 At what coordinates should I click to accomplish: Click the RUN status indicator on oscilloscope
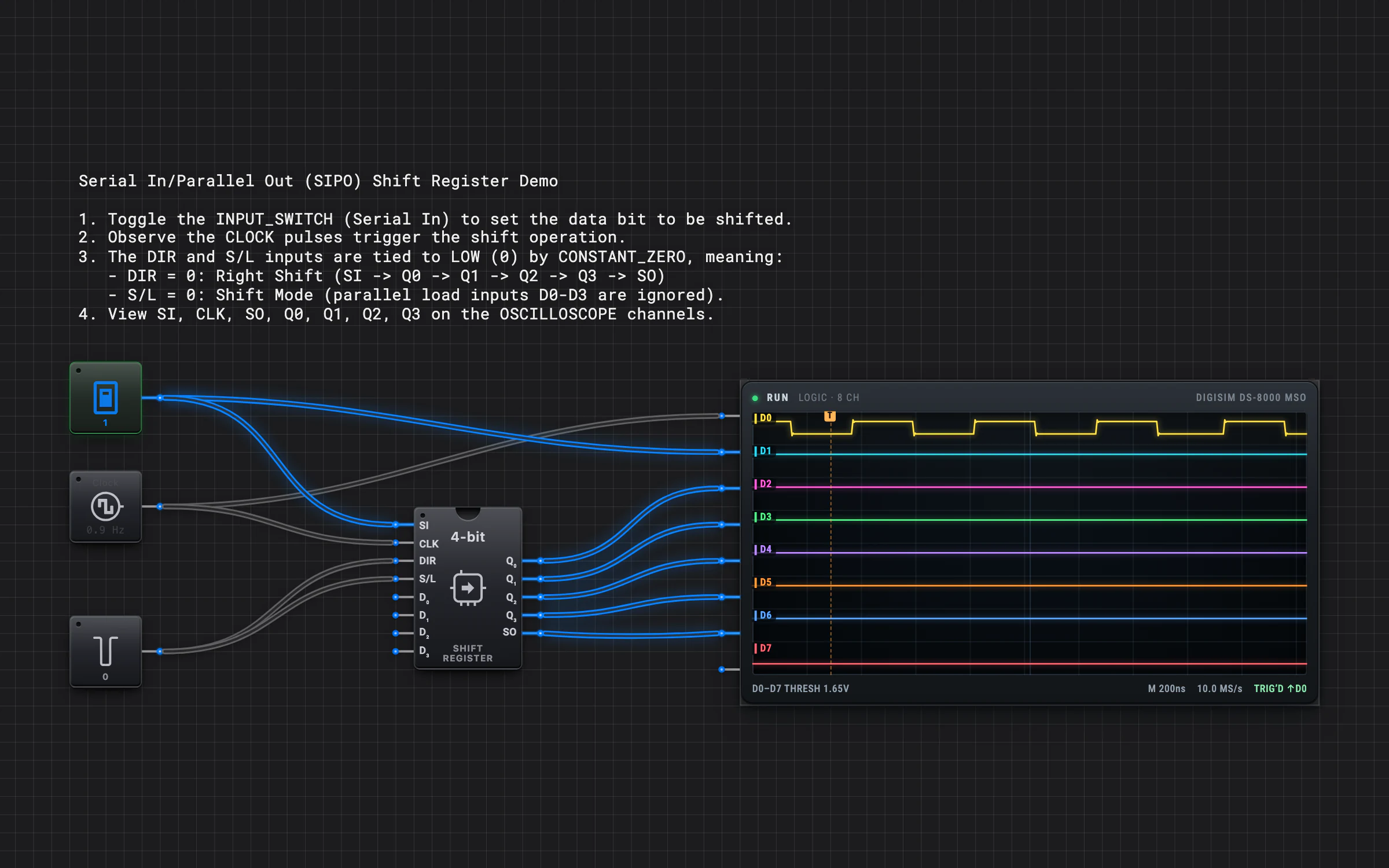point(770,398)
